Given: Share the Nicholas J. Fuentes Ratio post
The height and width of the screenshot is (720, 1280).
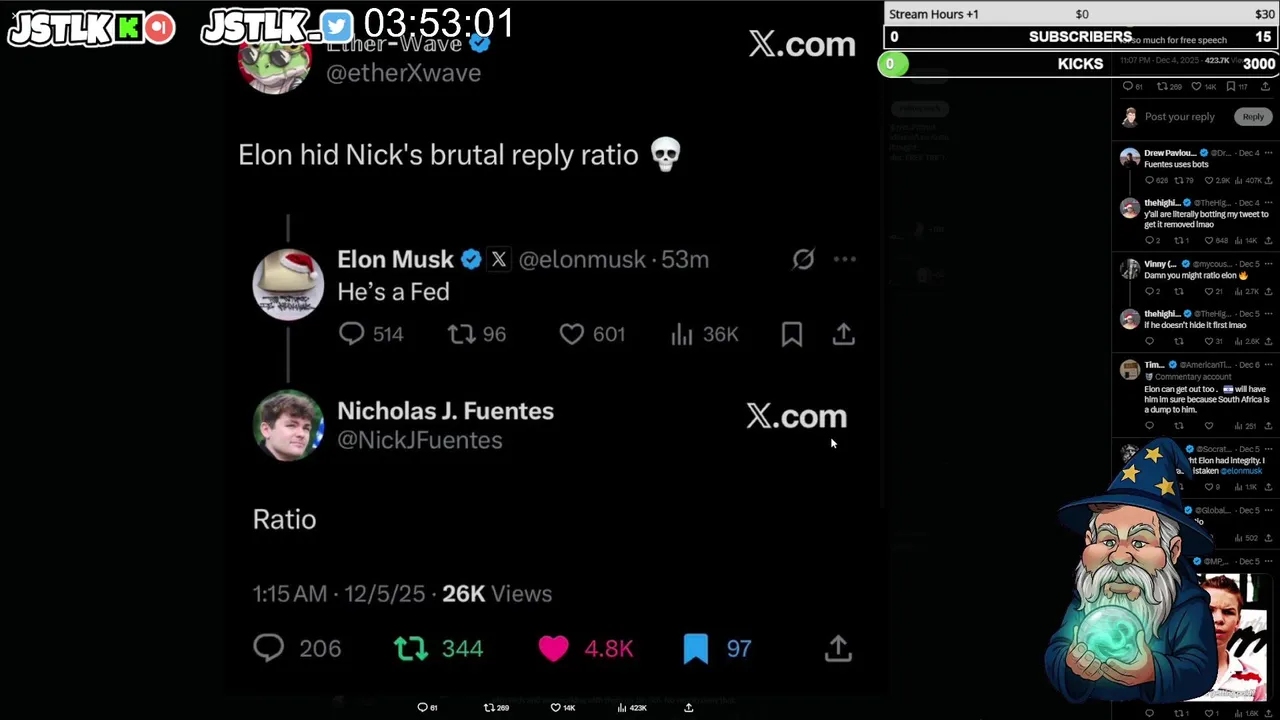Looking at the screenshot, I should click(838, 648).
